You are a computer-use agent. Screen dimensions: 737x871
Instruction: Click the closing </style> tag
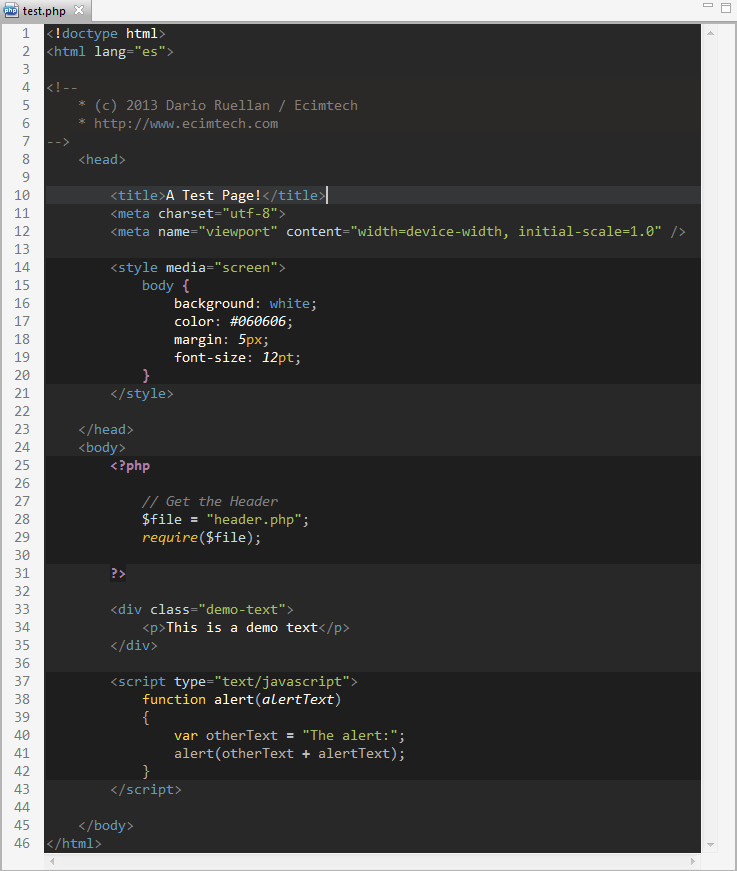click(142, 394)
